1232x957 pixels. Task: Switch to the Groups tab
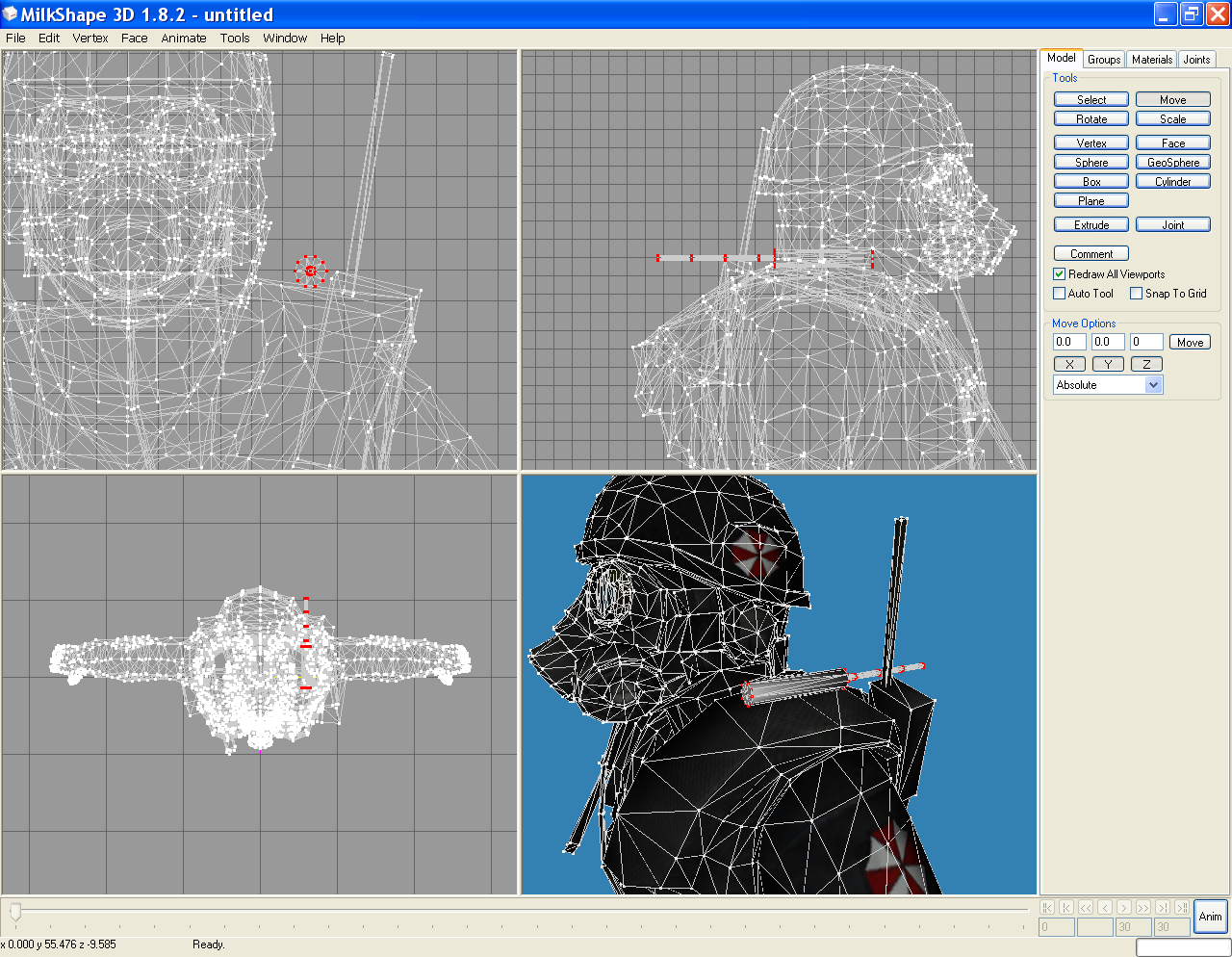pos(1104,60)
